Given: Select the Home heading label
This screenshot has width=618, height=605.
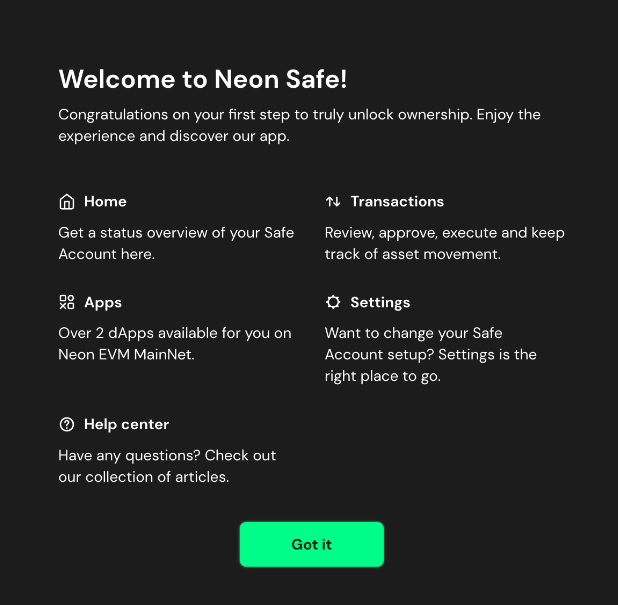Looking at the screenshot, I should 105,201.
